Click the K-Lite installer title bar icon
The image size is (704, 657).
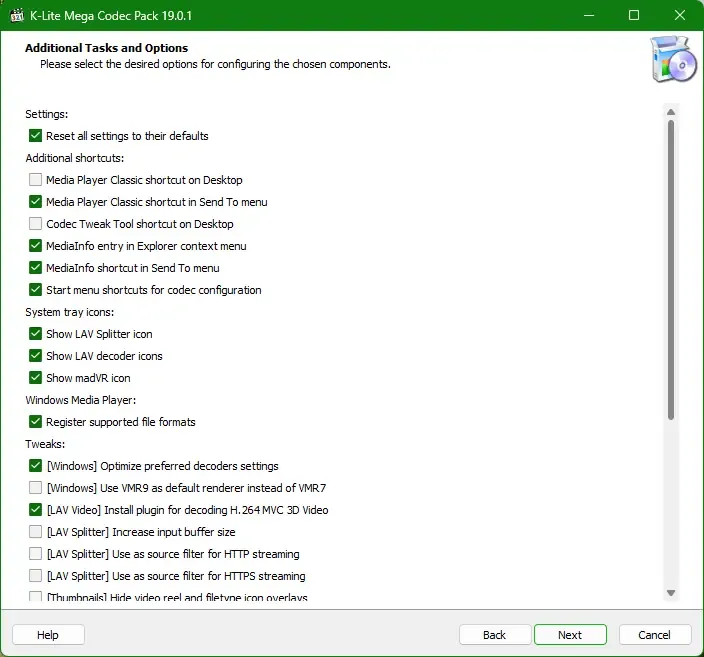click(17, 15)
